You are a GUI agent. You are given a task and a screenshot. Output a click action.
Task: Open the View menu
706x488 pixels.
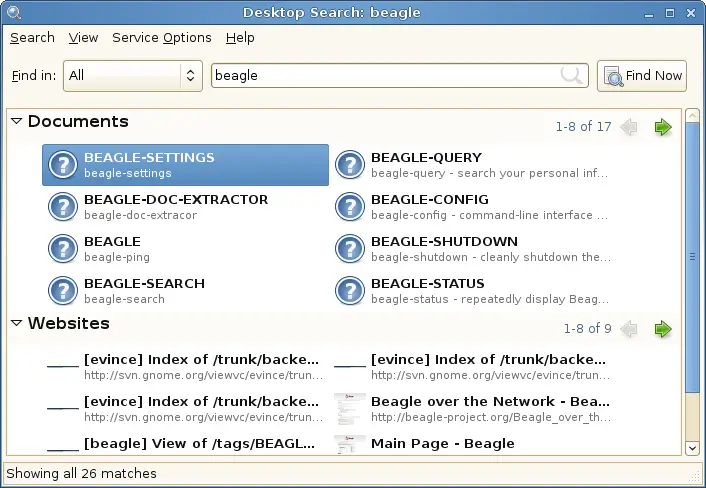click(x=83, y=37)
